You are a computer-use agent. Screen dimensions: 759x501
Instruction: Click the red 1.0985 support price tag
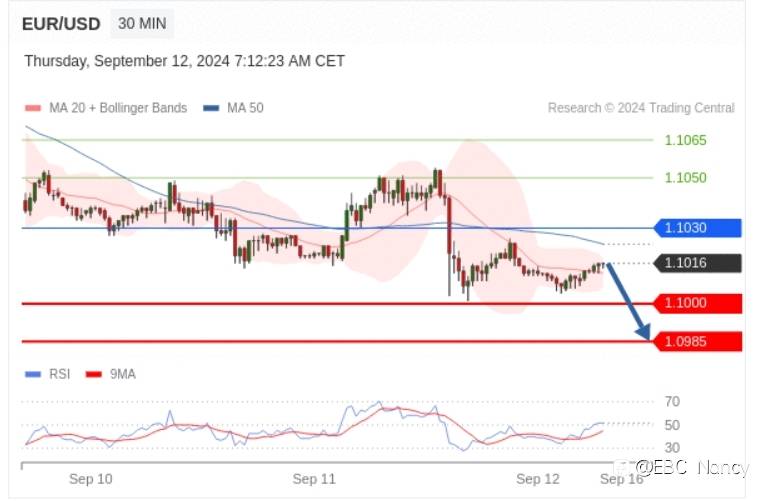pos(698,342)
